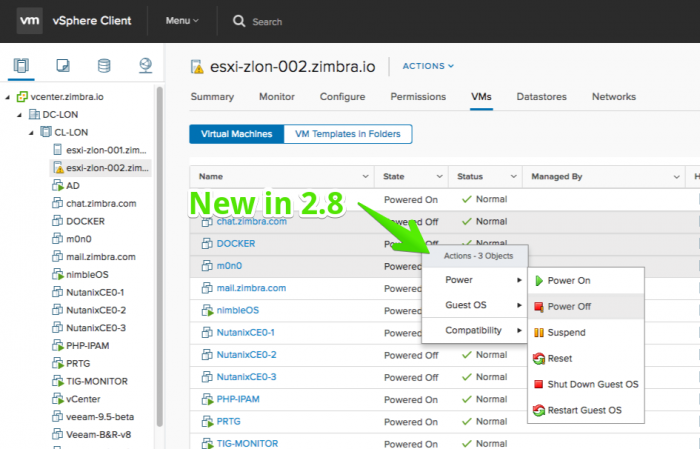Collapse the vcenter.zimbra.io tree node
Viewport: 700px width, 449px height.
coord(8,97)
